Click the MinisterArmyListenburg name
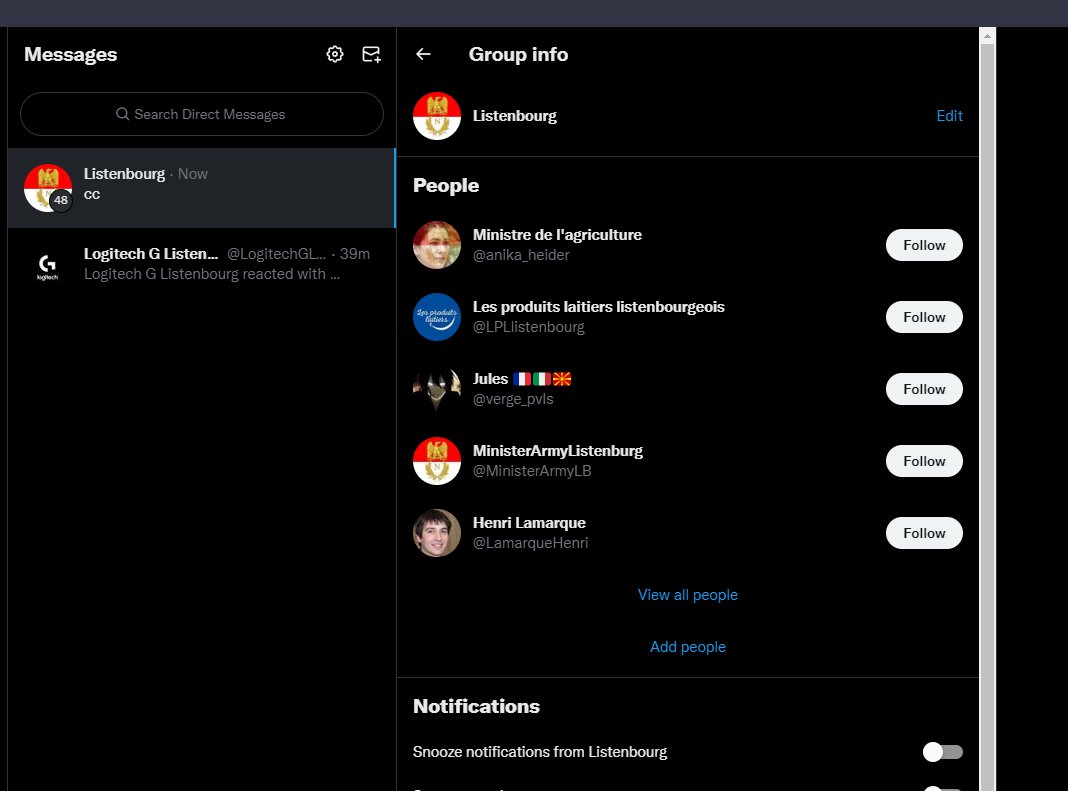Image resolution: width=1068 pixels, height=791 pixels. [x=558, y=450]
